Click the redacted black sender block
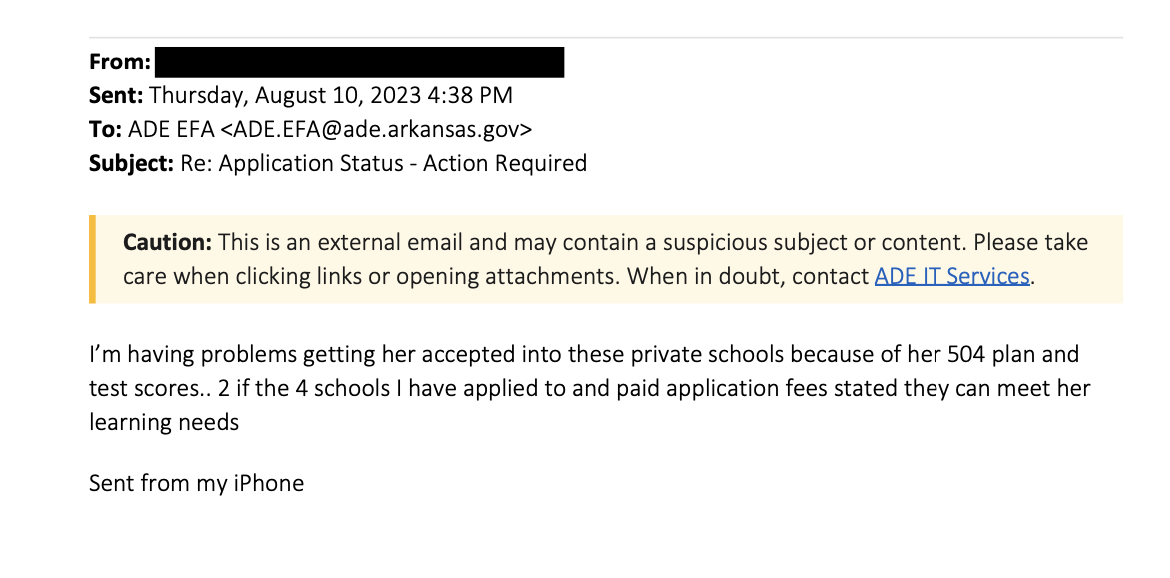Screen dimensions: 1170x578 [x=360, y=62]
